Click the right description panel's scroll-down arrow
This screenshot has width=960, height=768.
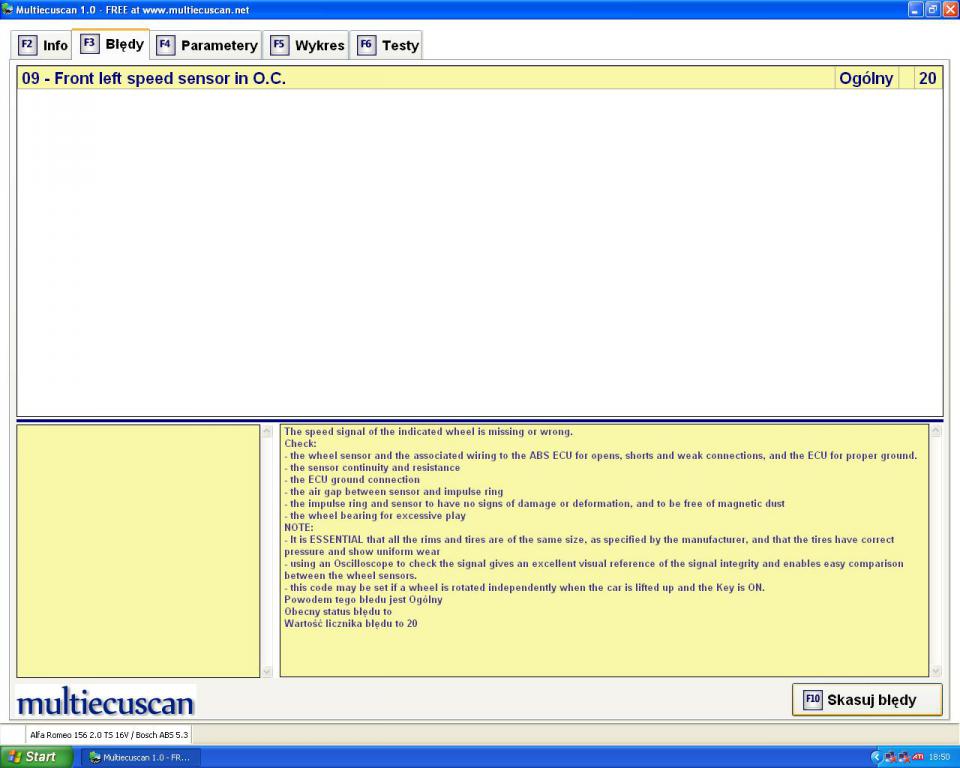click(936, 671)
